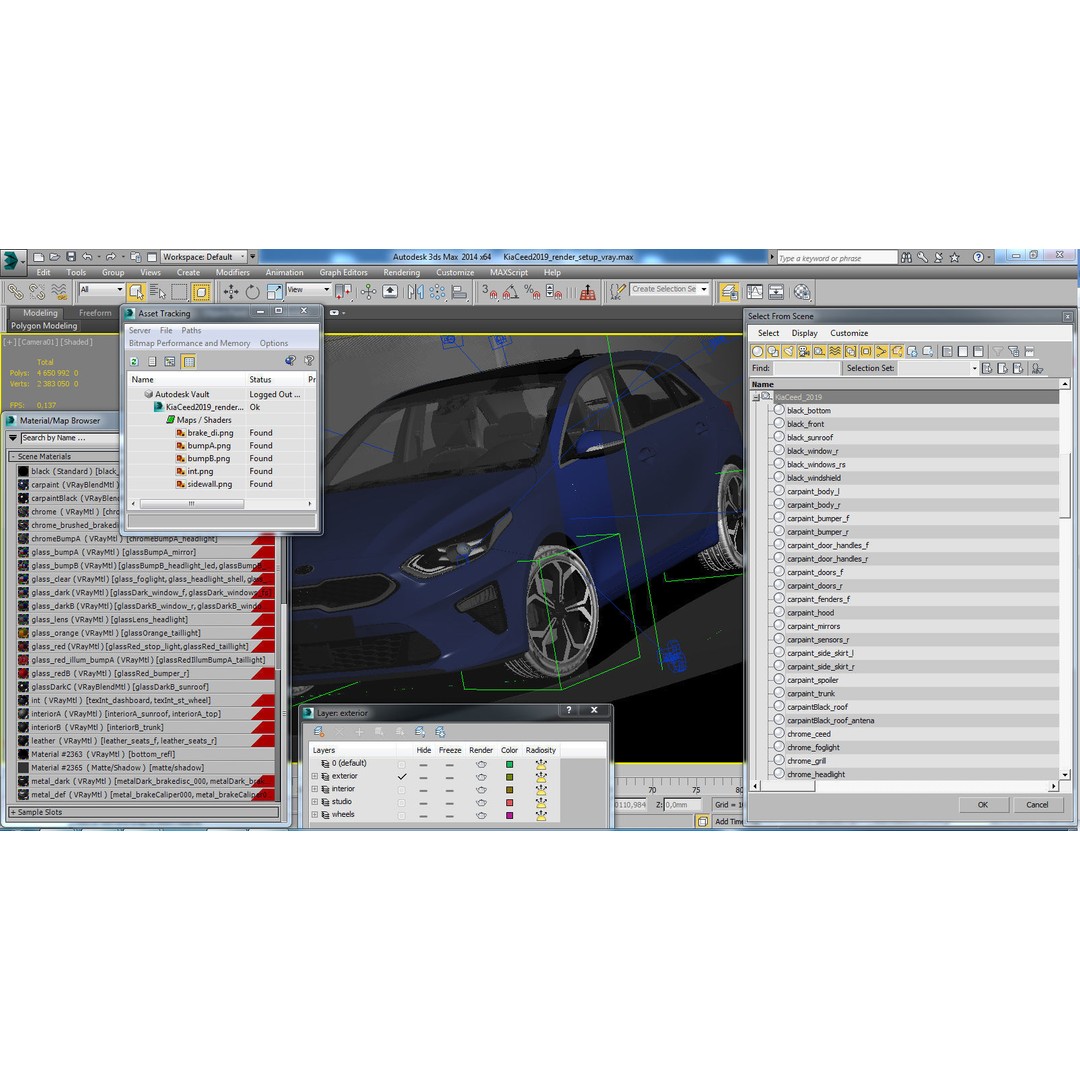The height and width of the screenshot is (1080, 1080).
Task: Open the Display menu in Select From Scene
Action: click(804, 333)
